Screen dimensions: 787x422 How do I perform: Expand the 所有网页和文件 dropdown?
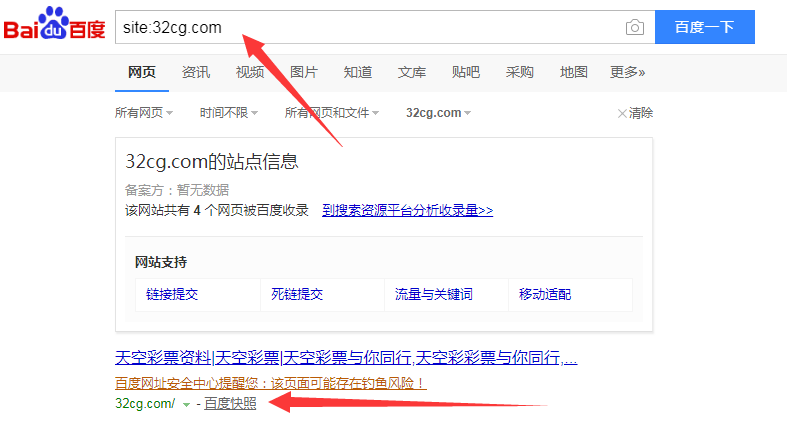[332, 113]
